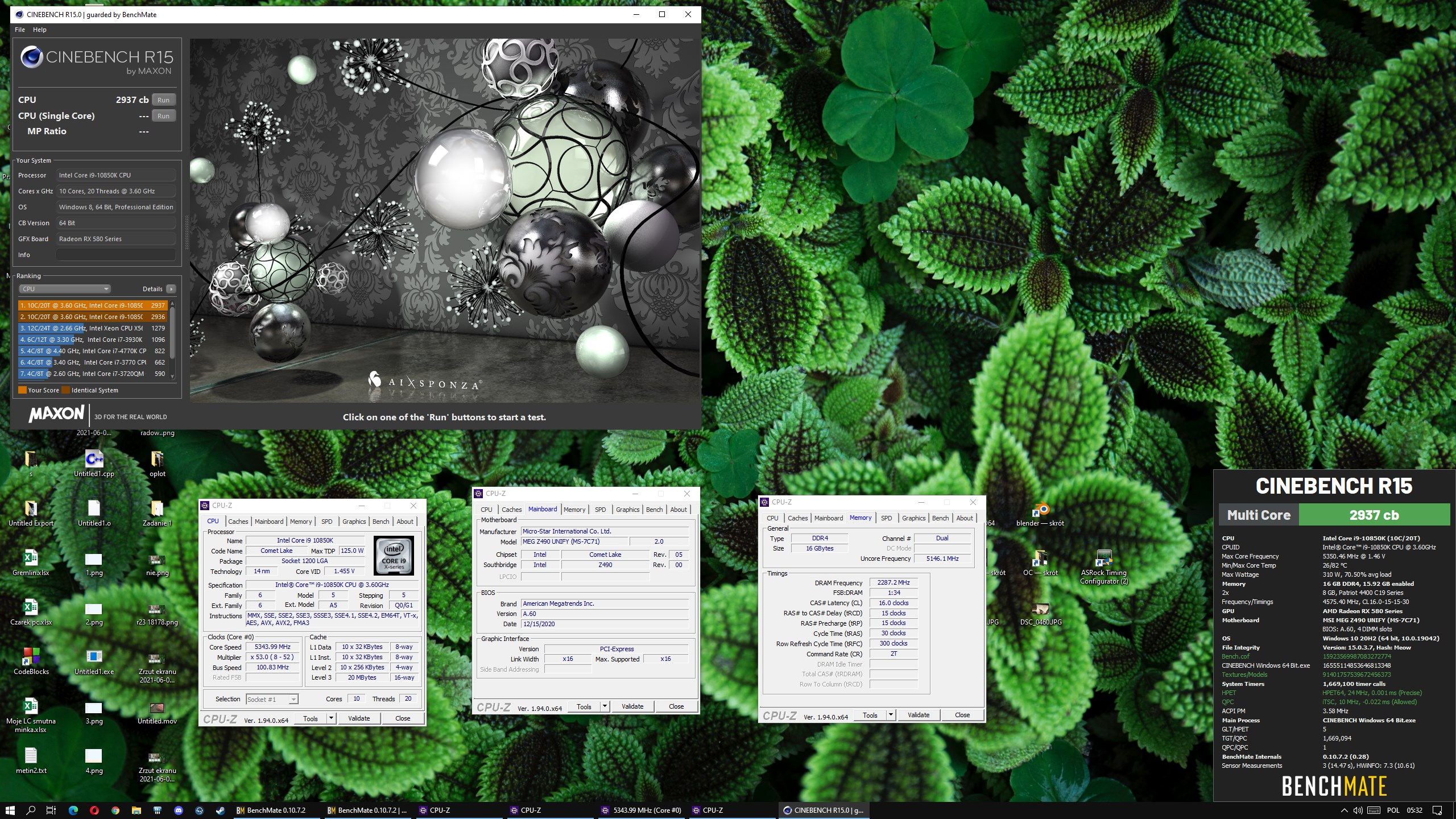Viewport: 1456px width, 819px height.
Task: Open Google Chrome from taskbar
Action: click(x=115, y=810)
